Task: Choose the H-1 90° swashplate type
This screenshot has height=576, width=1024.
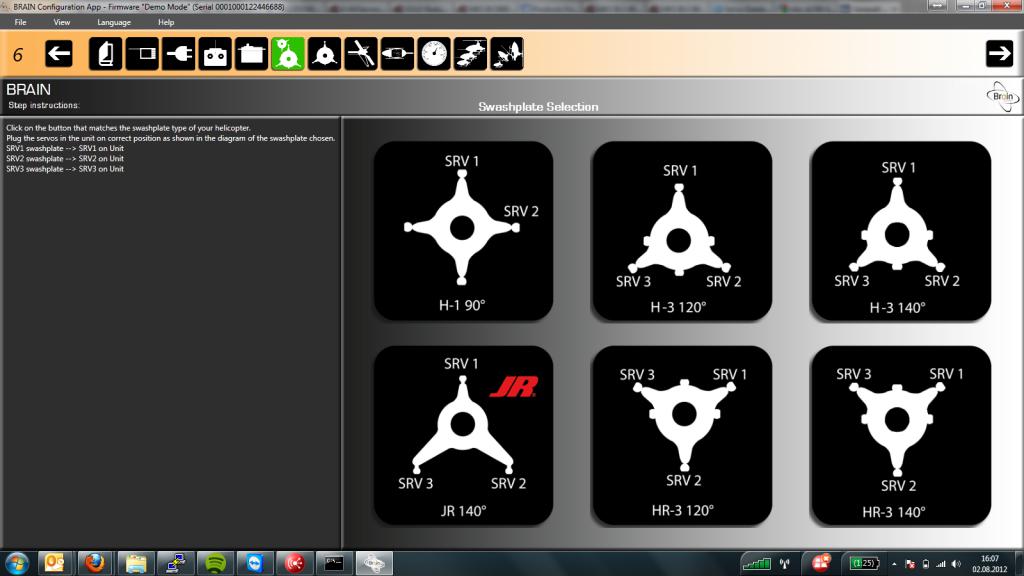Action: tap(463, 231)
